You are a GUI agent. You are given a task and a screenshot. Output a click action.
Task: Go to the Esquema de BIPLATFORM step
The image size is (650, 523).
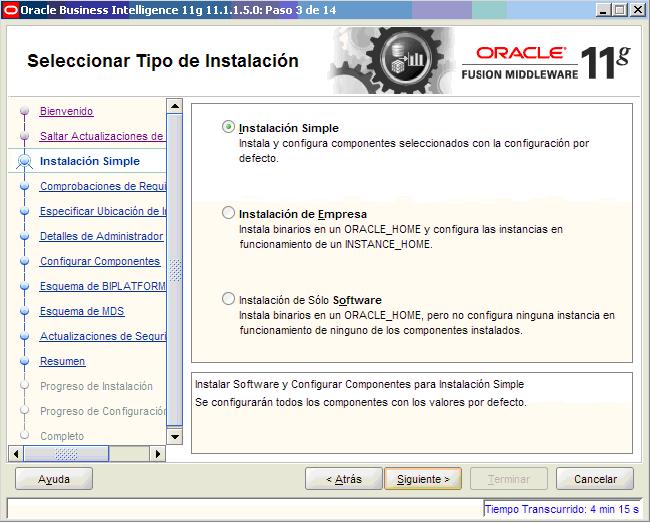103,286
